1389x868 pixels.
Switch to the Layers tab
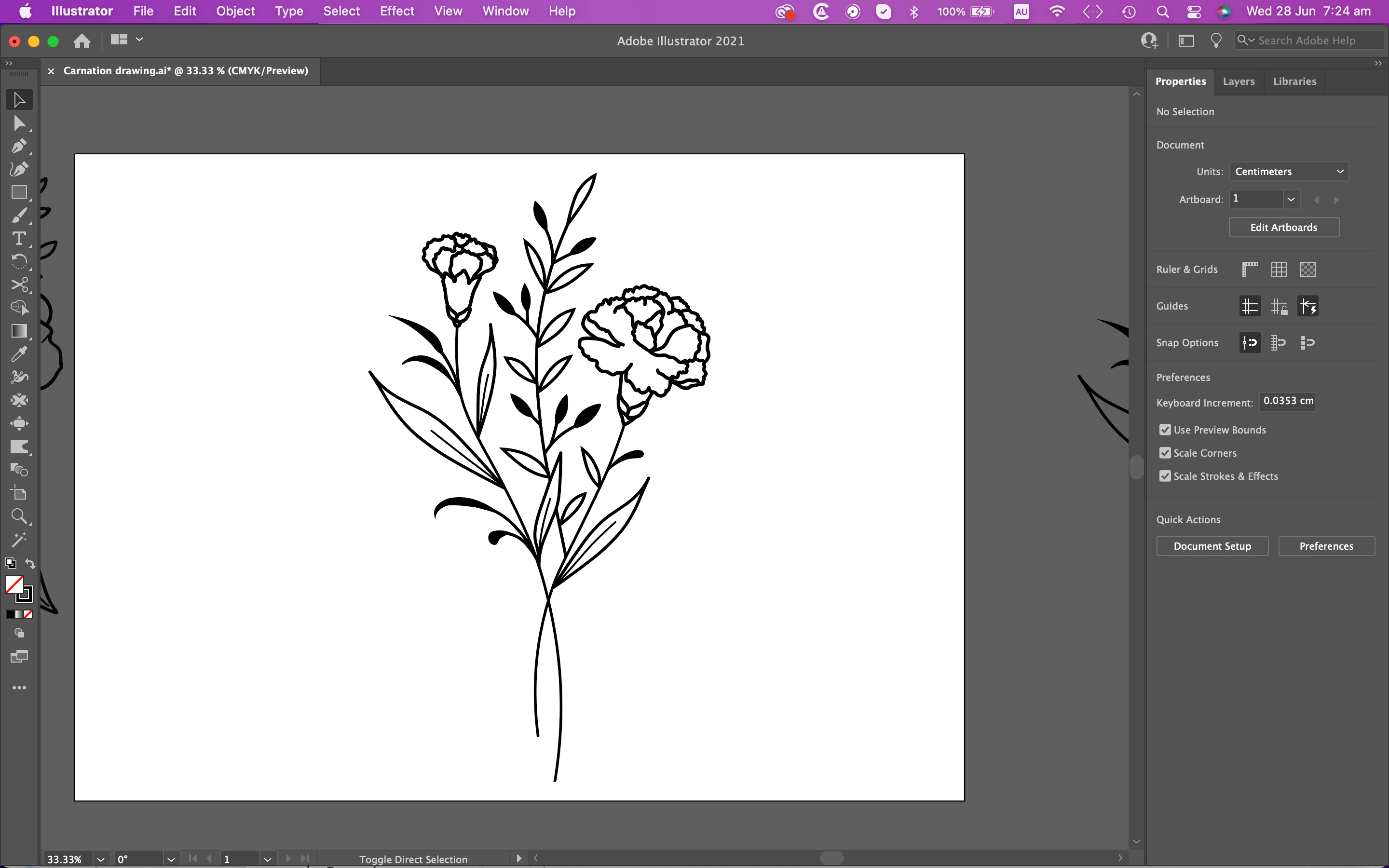(1238, 81)
